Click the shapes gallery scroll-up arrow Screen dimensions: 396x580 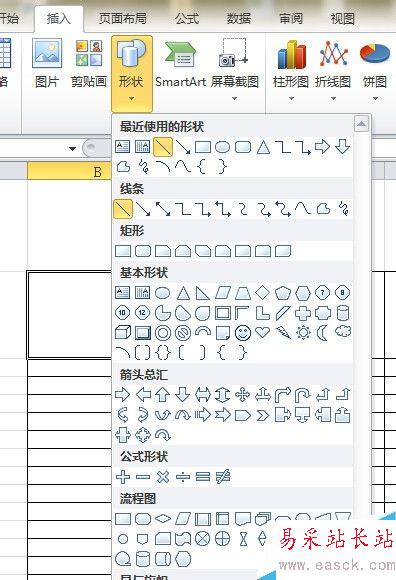(361, 124)
